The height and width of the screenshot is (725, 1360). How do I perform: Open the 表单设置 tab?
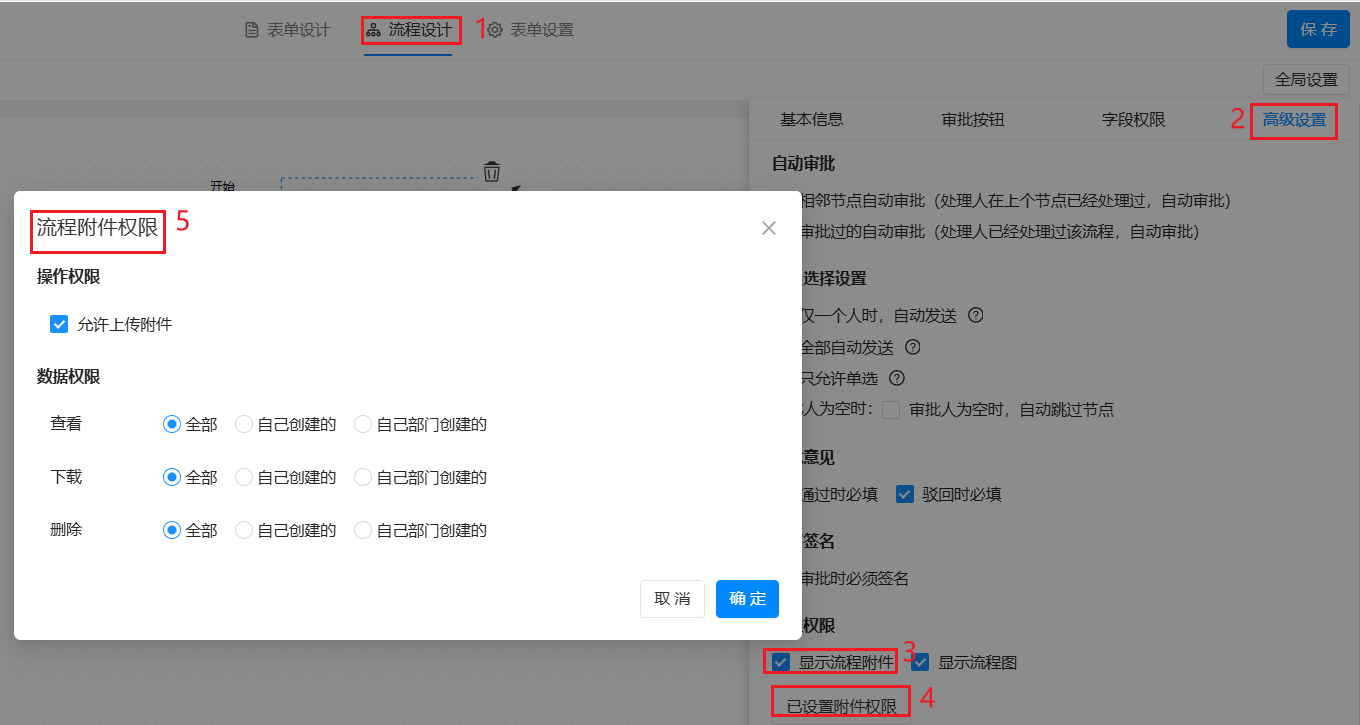point(531,30)
